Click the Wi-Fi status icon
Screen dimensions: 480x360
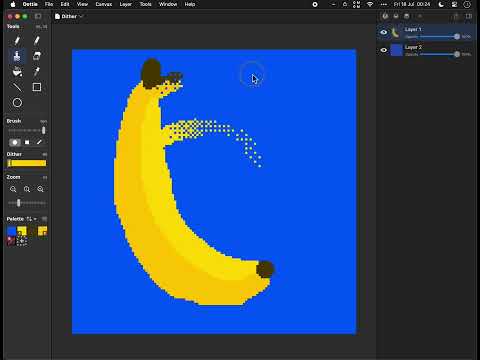point(370,4)
